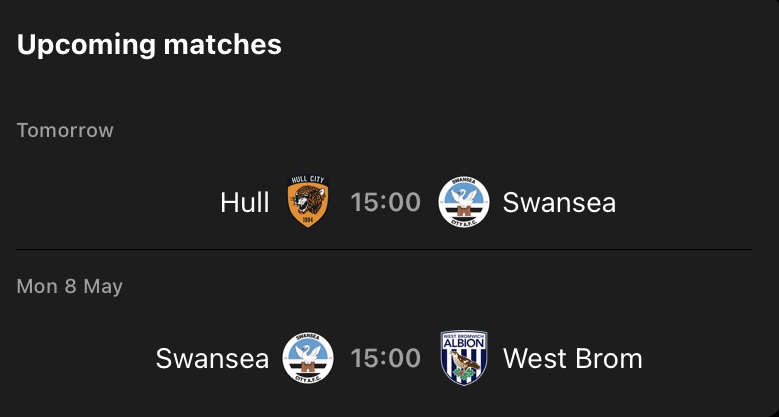The height and width of the screenshot is (417, 779).
Task: Open 15:00 kickoff for Swansea vs West Brom
Action: (386, 358)
